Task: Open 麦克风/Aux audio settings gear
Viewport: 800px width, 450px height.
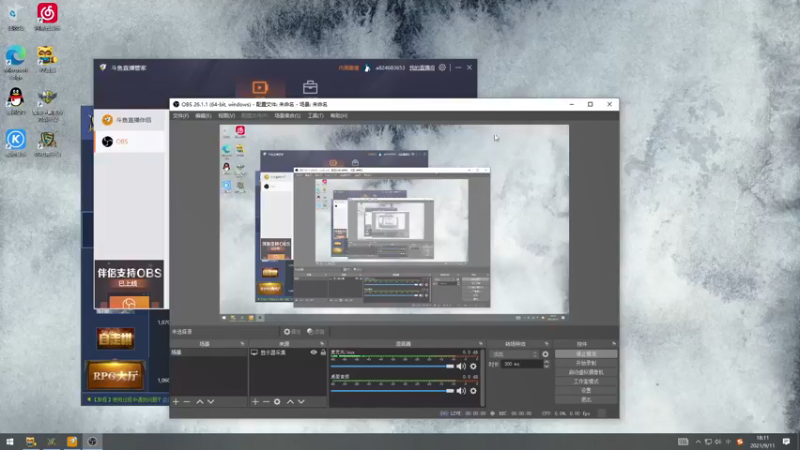Action: (x=473, y=366)
